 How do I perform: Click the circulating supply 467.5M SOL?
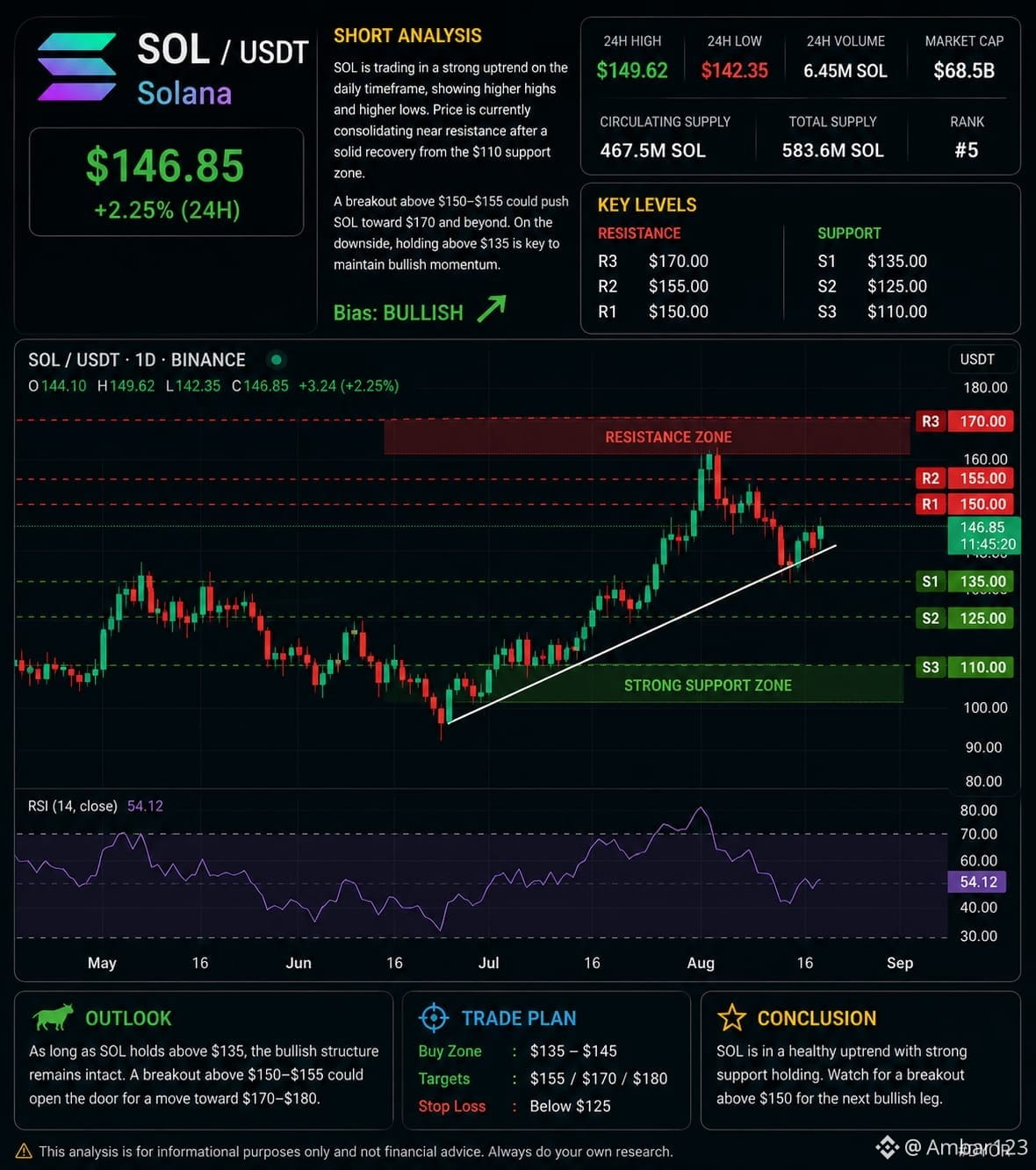652,150
